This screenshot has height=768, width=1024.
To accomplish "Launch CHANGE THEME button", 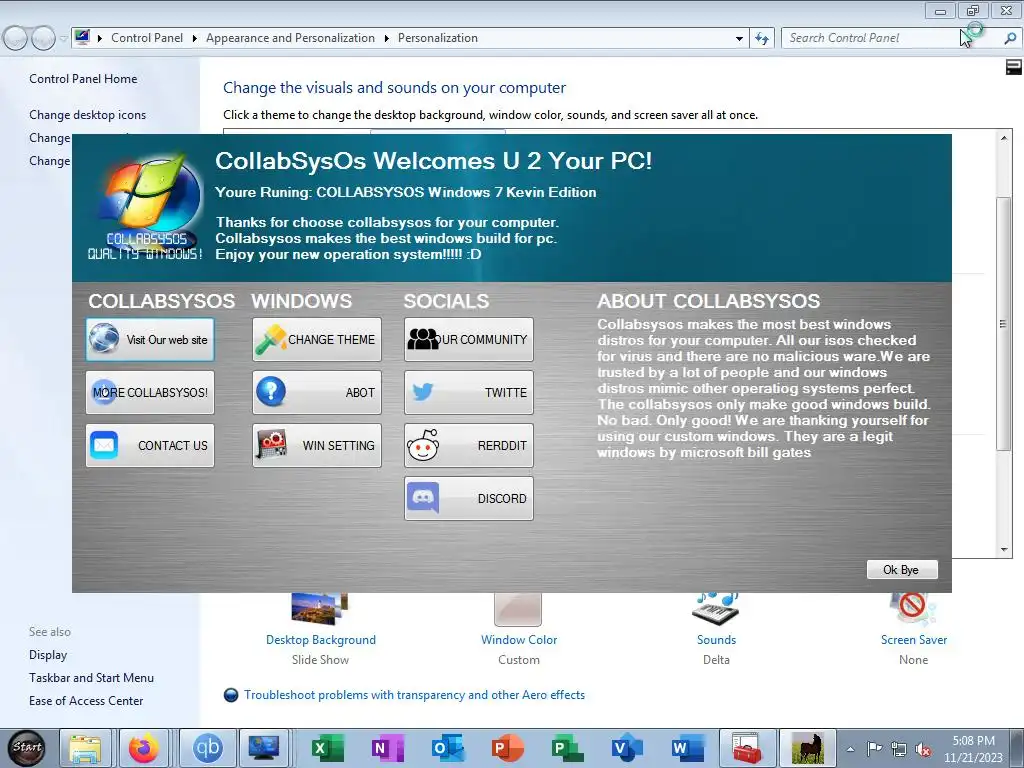I will 317,340.
